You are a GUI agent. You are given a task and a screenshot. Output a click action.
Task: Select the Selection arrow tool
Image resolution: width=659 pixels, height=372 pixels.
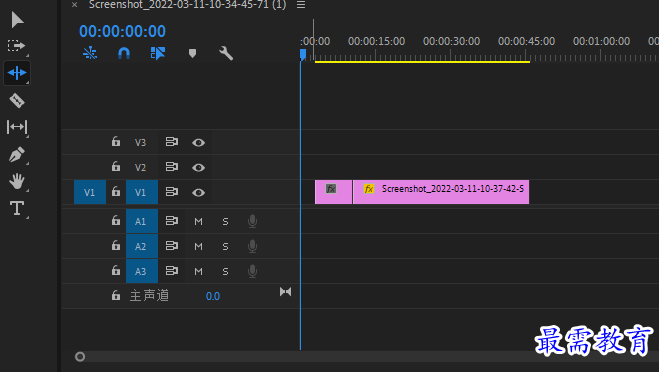(x=17, y=20)
